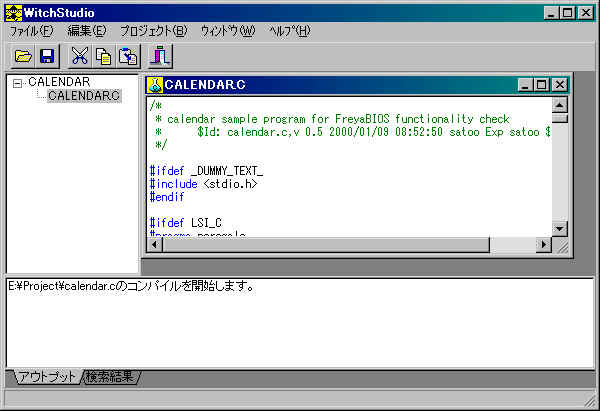Open the ファイル(F) menu
600x411 pixels.
point(31,31)
